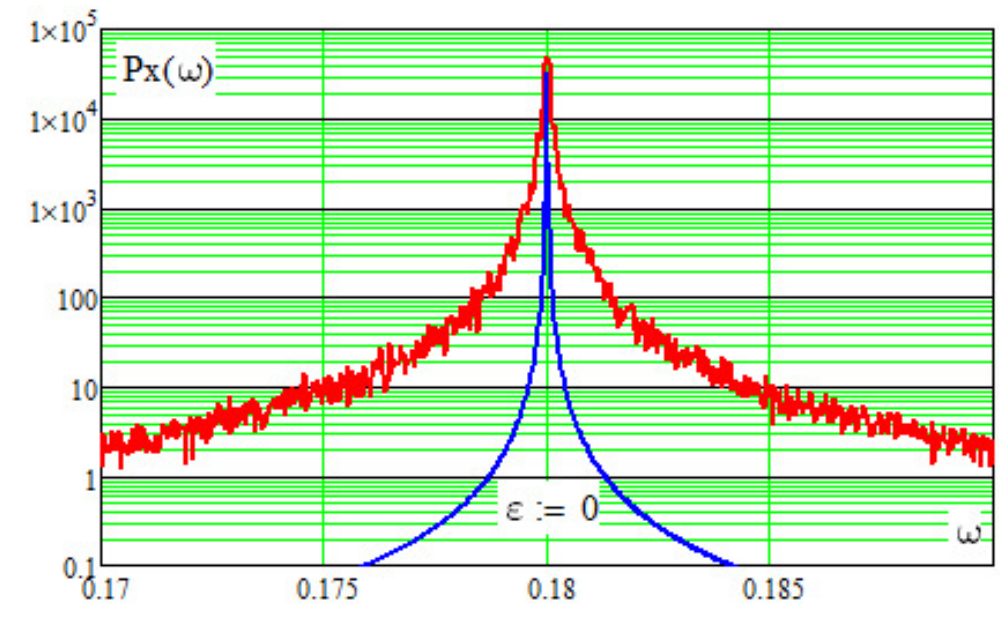Select the 100 tick label on y-axis

[x=76, y=299]
